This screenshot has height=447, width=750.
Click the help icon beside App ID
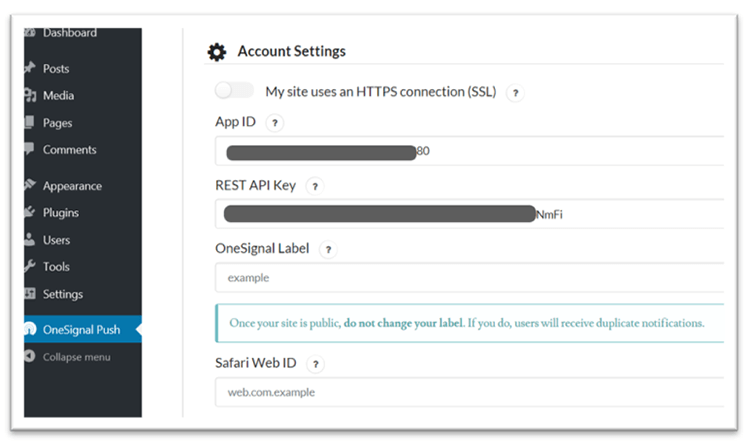[x=276, y=123]
